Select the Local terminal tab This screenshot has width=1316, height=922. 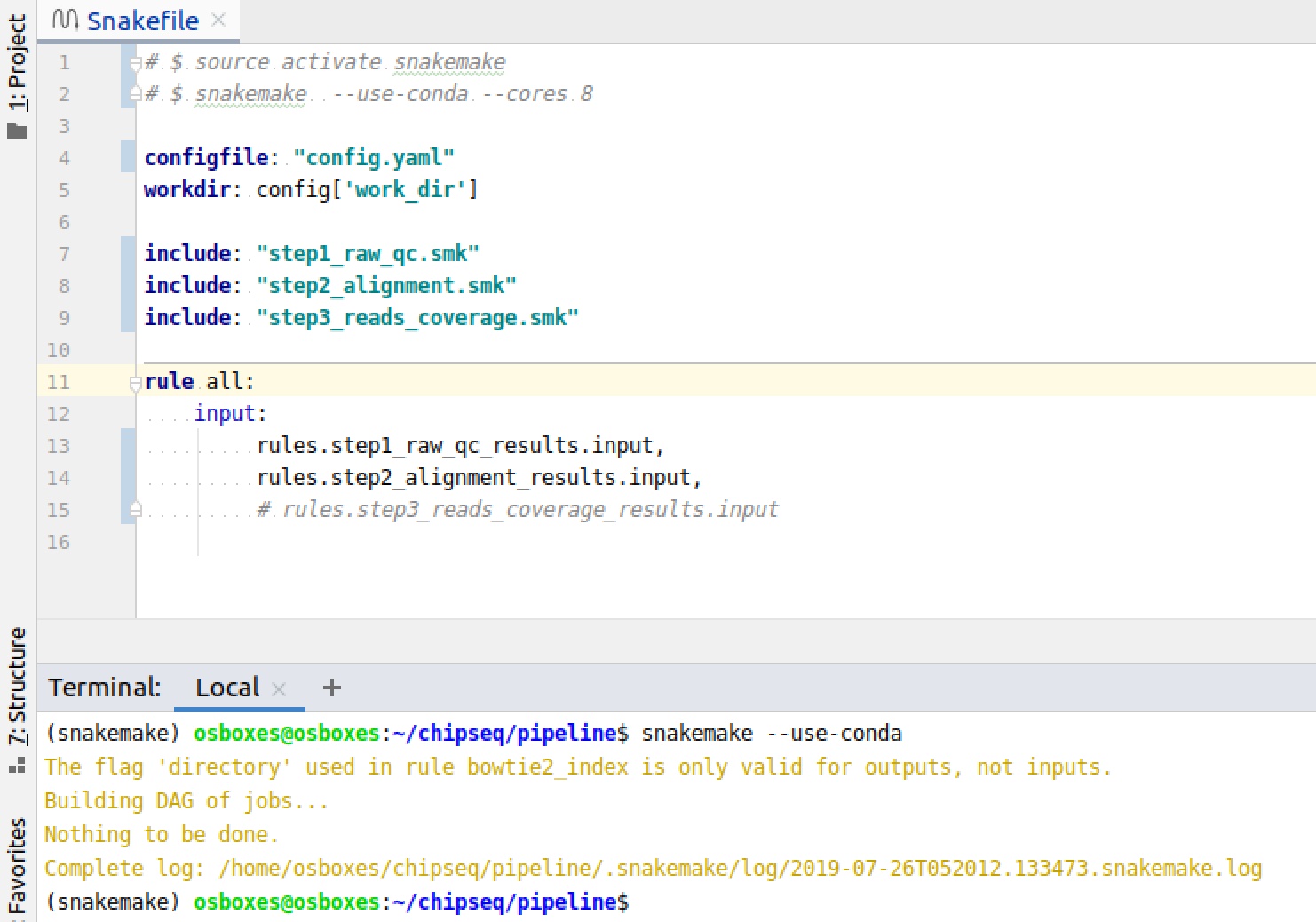pos(227,687)
